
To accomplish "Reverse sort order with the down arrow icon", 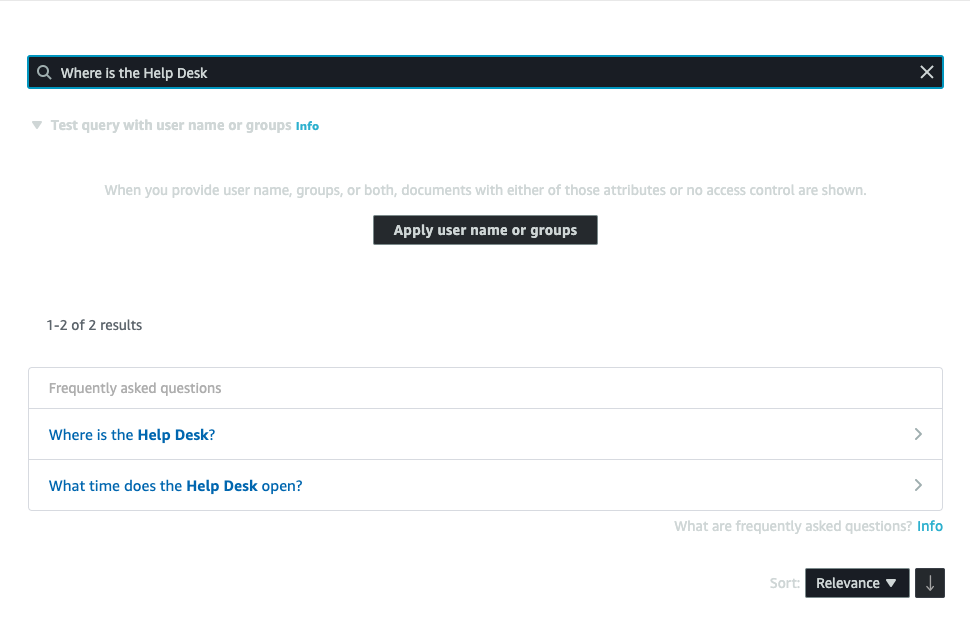I will coord(929,583).
